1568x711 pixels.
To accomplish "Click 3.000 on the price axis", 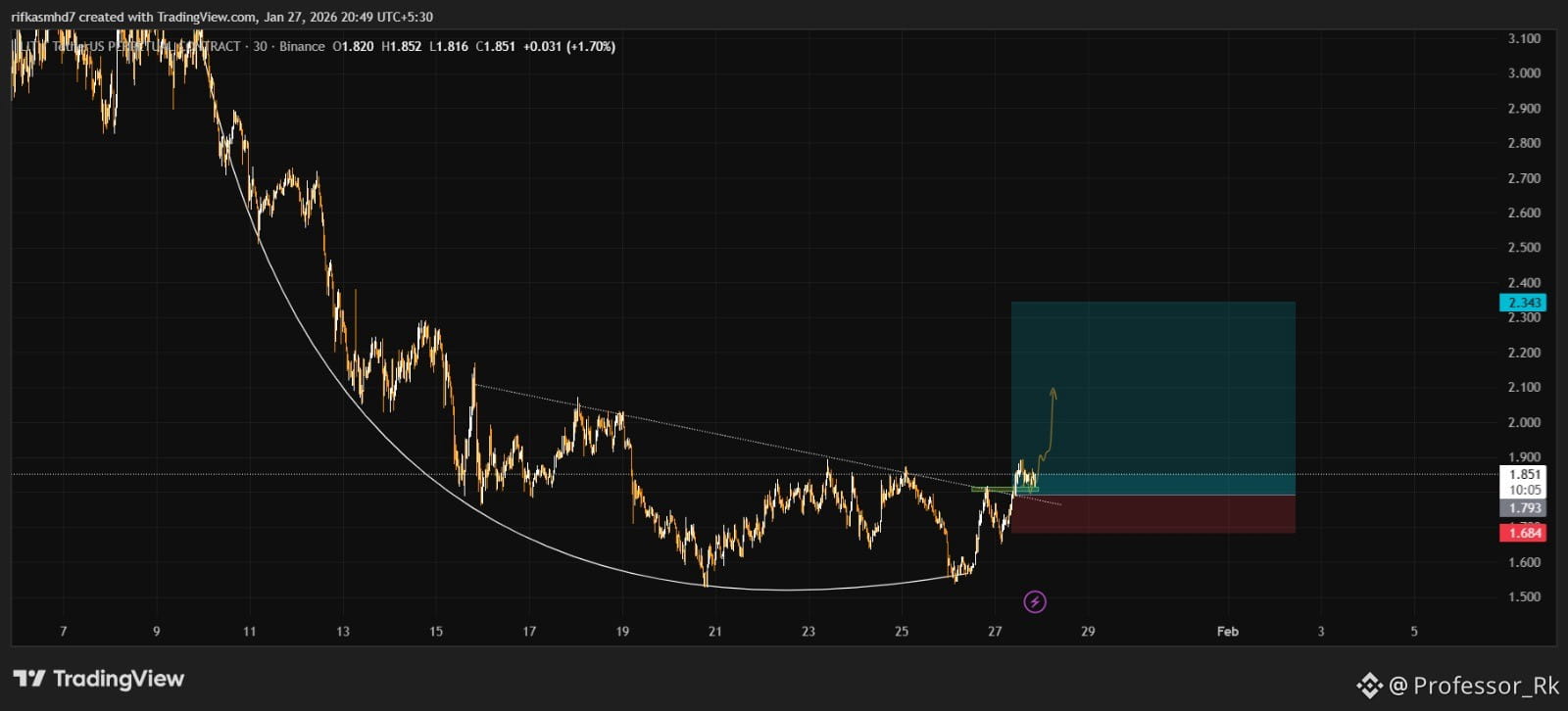I will (1524, 73).
